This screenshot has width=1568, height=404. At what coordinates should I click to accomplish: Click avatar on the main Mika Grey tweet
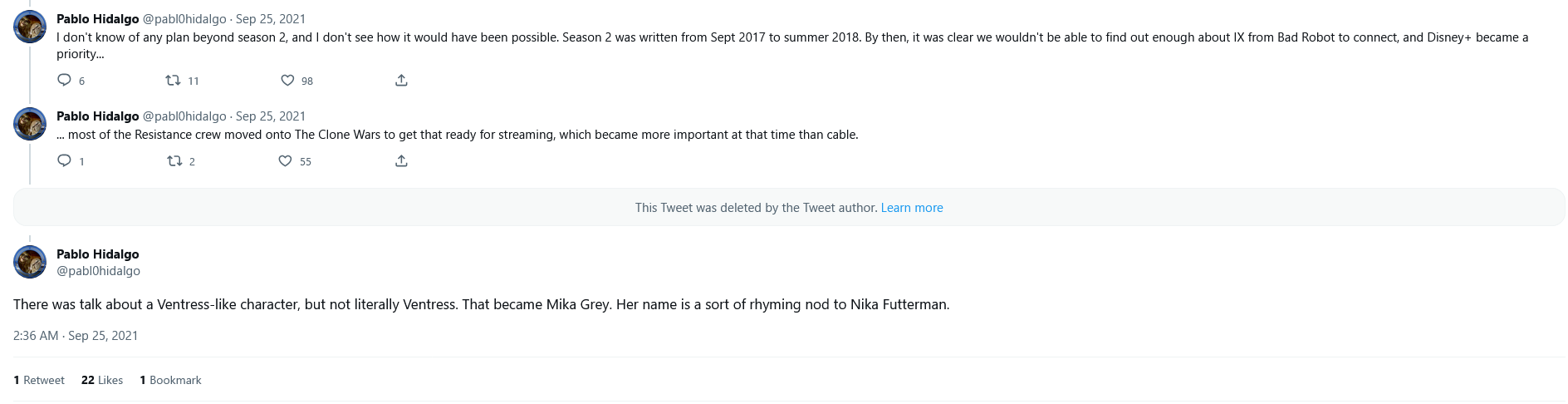30,262
